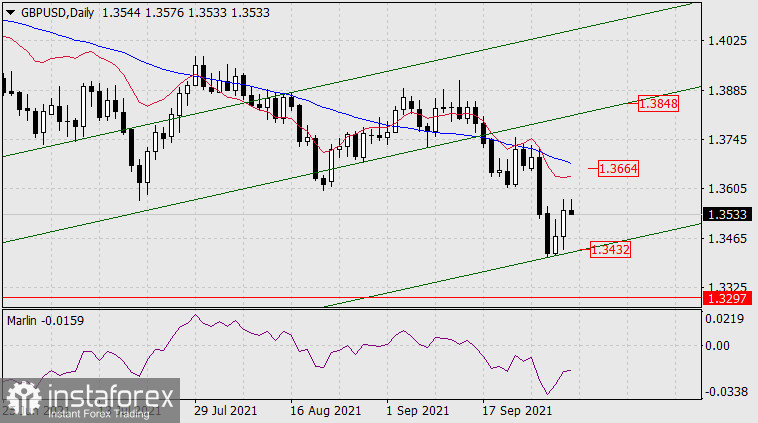Click the 1.4025 price axis value
Image resolution: width=758 pixels, height=423 pixels.
727,41
